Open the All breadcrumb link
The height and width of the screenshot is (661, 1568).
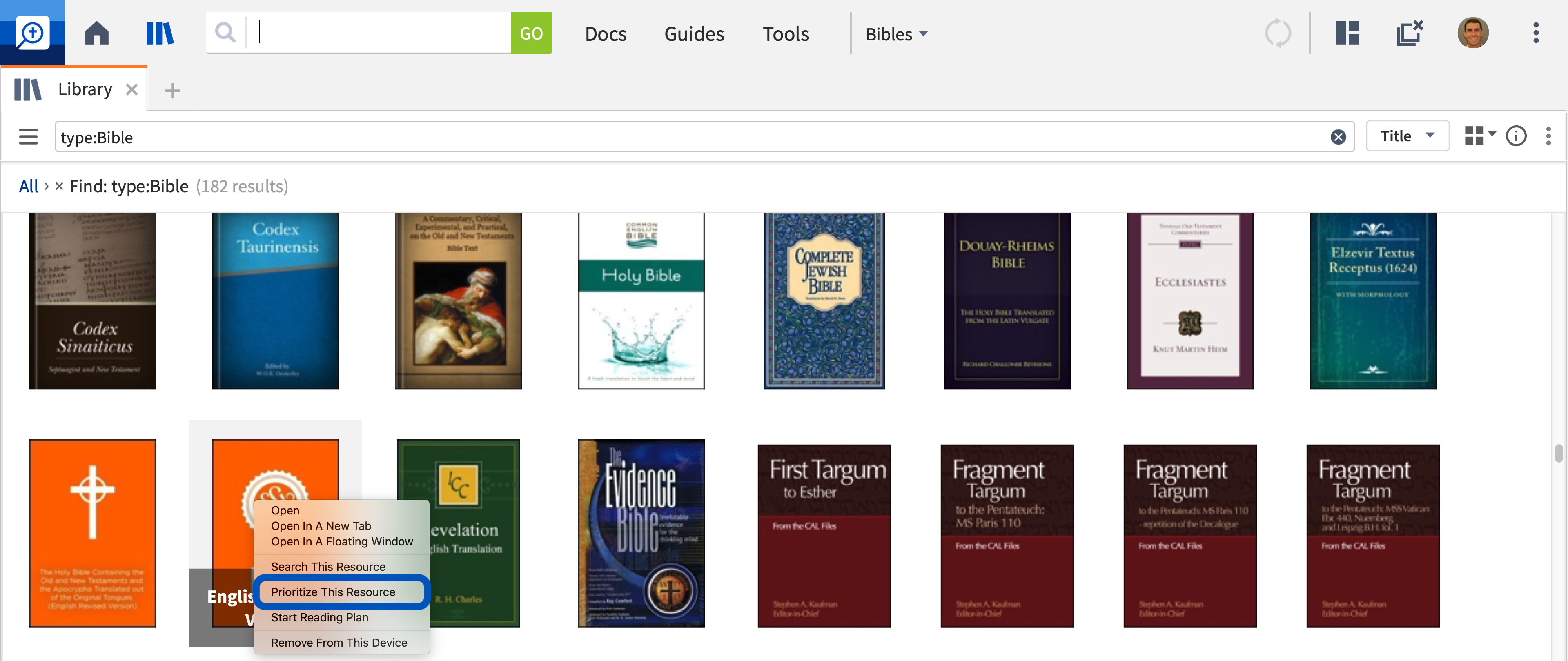click(28, 186)
